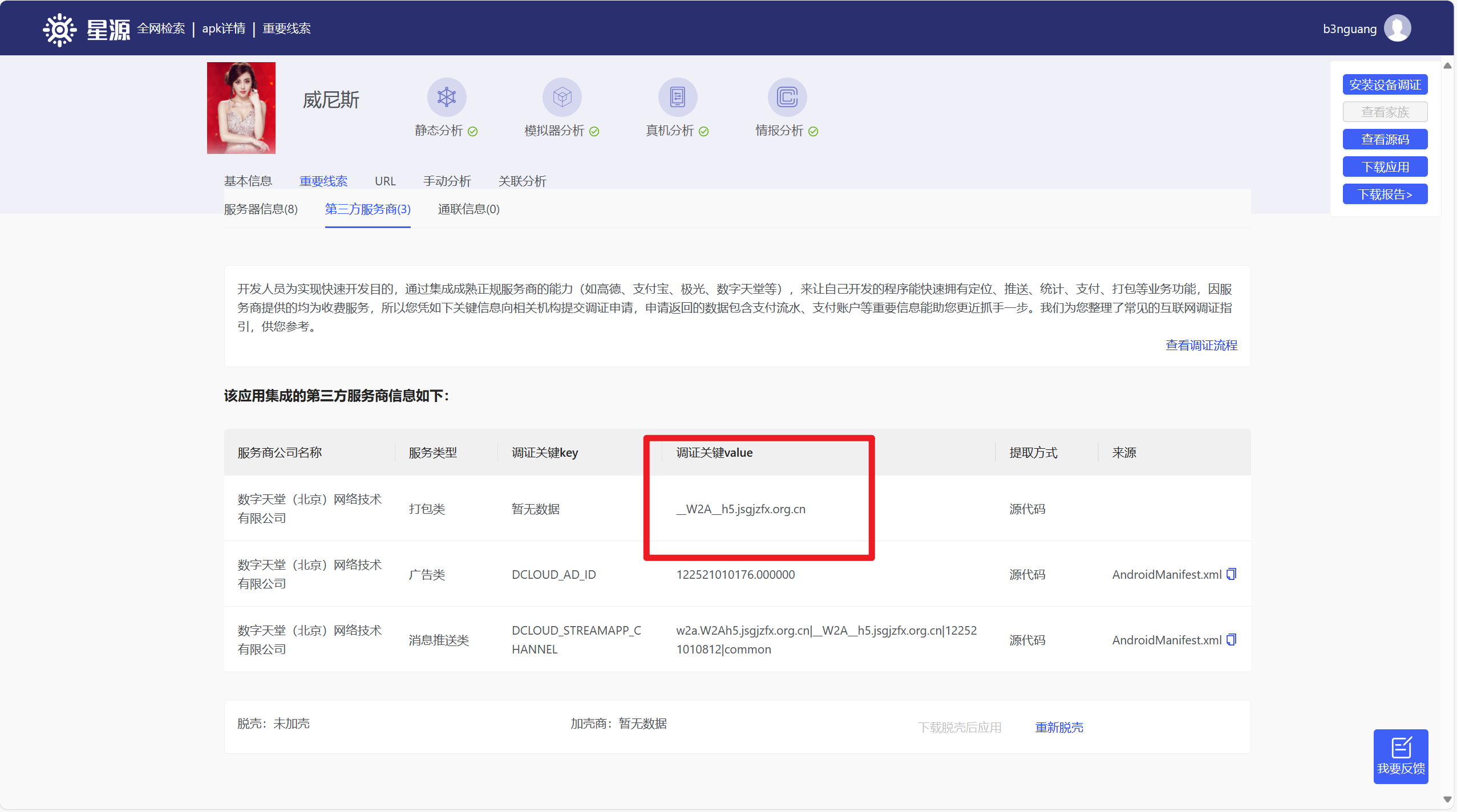This screenshot has height=812, width=1457.
Task: Click the 星源 sun logo icon
Action: point(59,29)
